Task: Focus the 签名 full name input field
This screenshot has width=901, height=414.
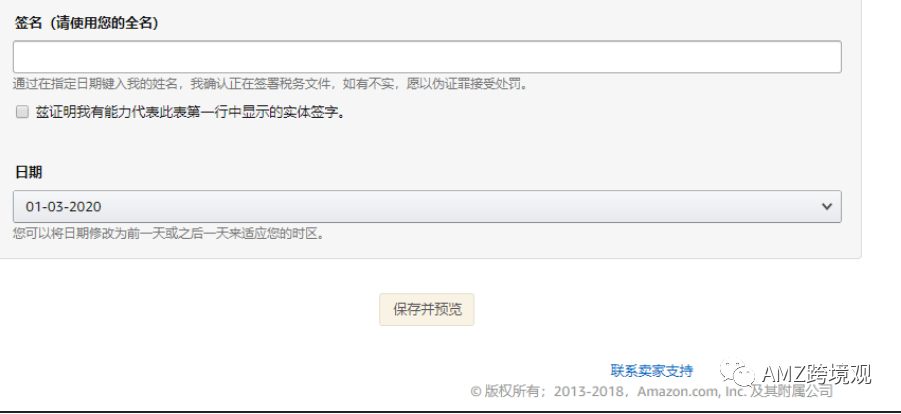Action: 427,57
